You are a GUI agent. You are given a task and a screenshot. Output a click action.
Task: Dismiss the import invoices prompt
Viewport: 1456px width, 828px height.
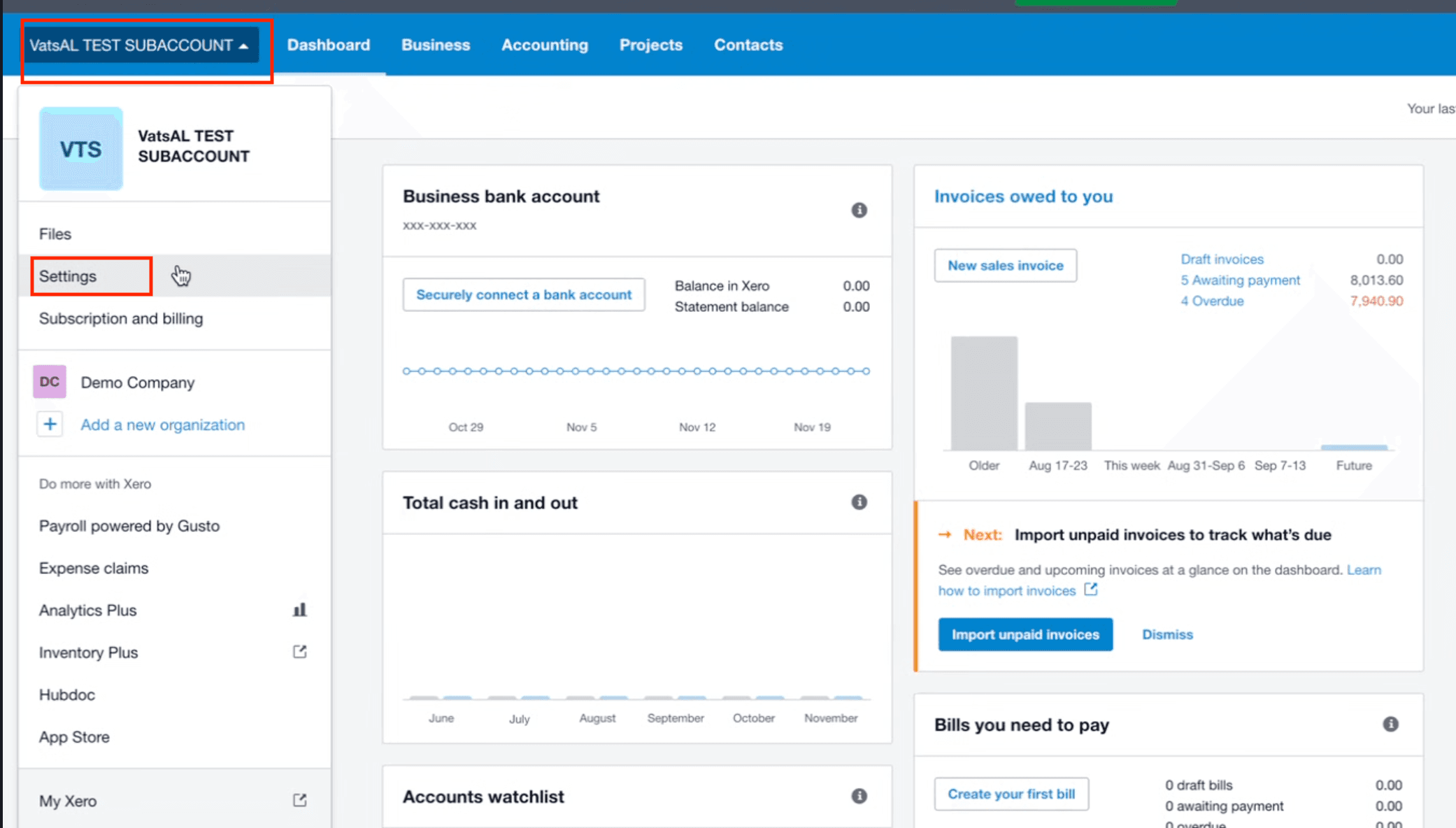[1167, 634]
